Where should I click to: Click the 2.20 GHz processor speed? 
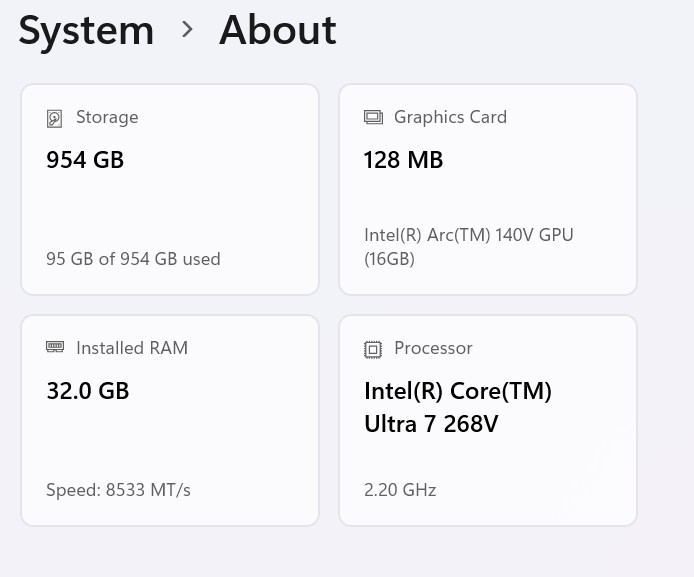pyautogui.click(x=400, y=490)
